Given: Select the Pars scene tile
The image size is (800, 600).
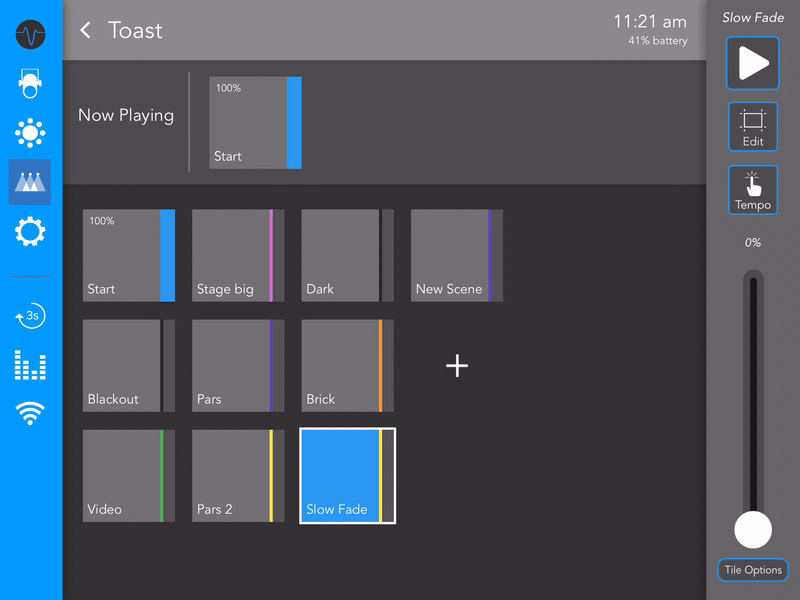Looking at the screenshot, I should [x=238, y=365].
